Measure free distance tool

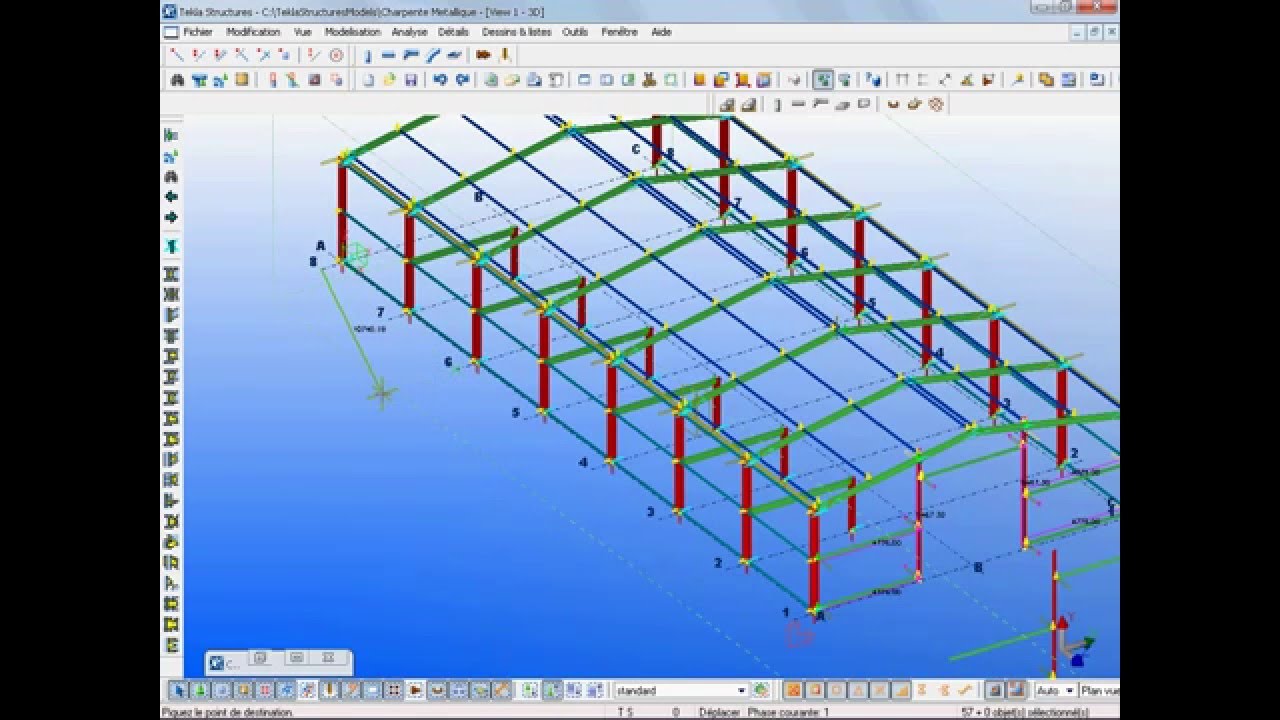(x=946, y=79)
